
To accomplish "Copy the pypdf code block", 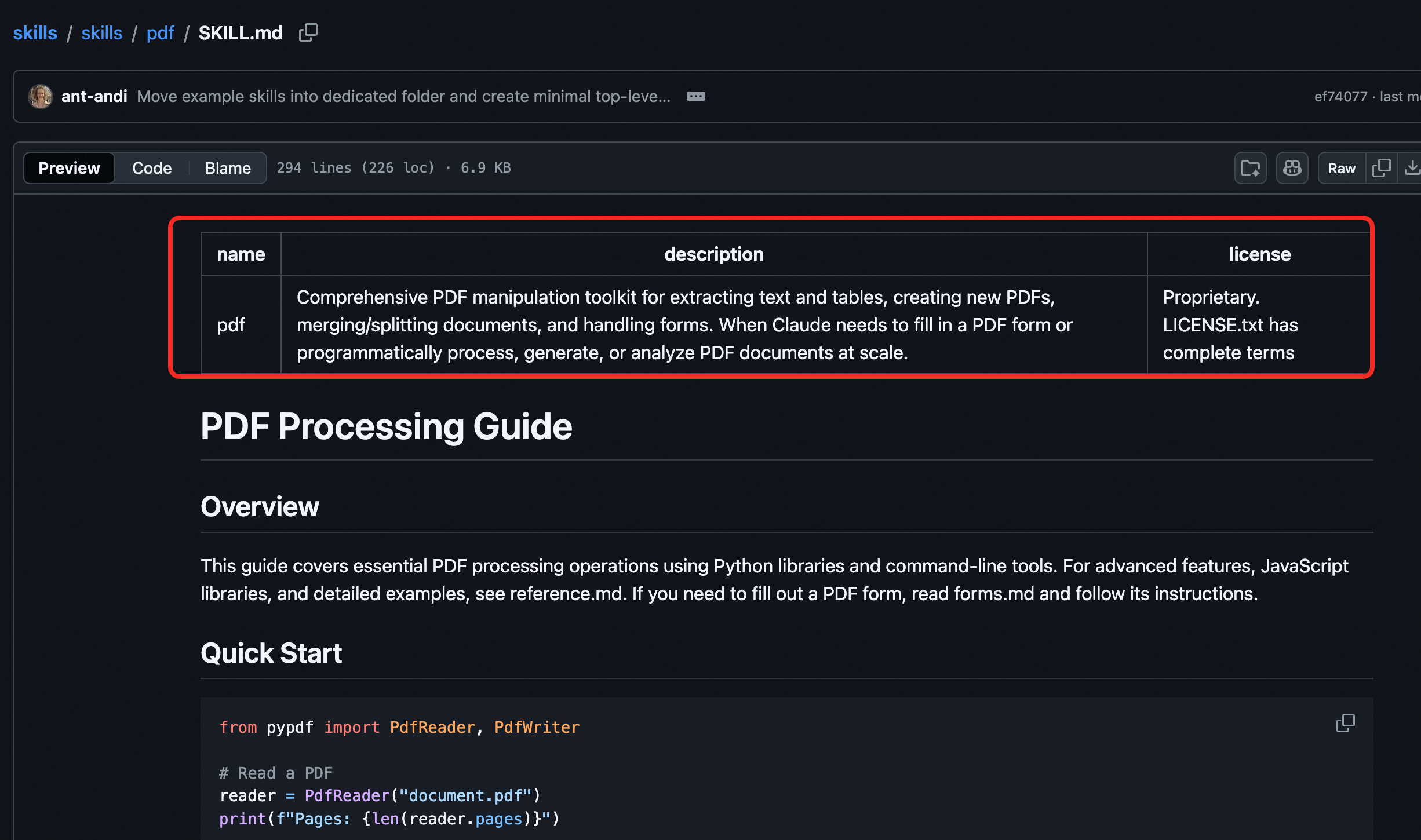I will (x=1345, y=722).
